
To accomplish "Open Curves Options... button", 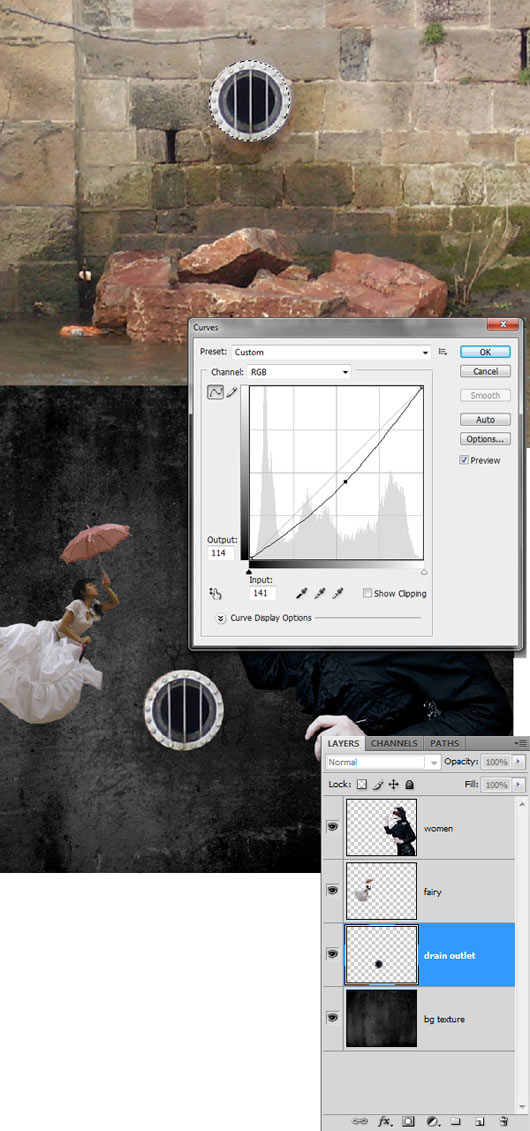I will coord(485,439).
